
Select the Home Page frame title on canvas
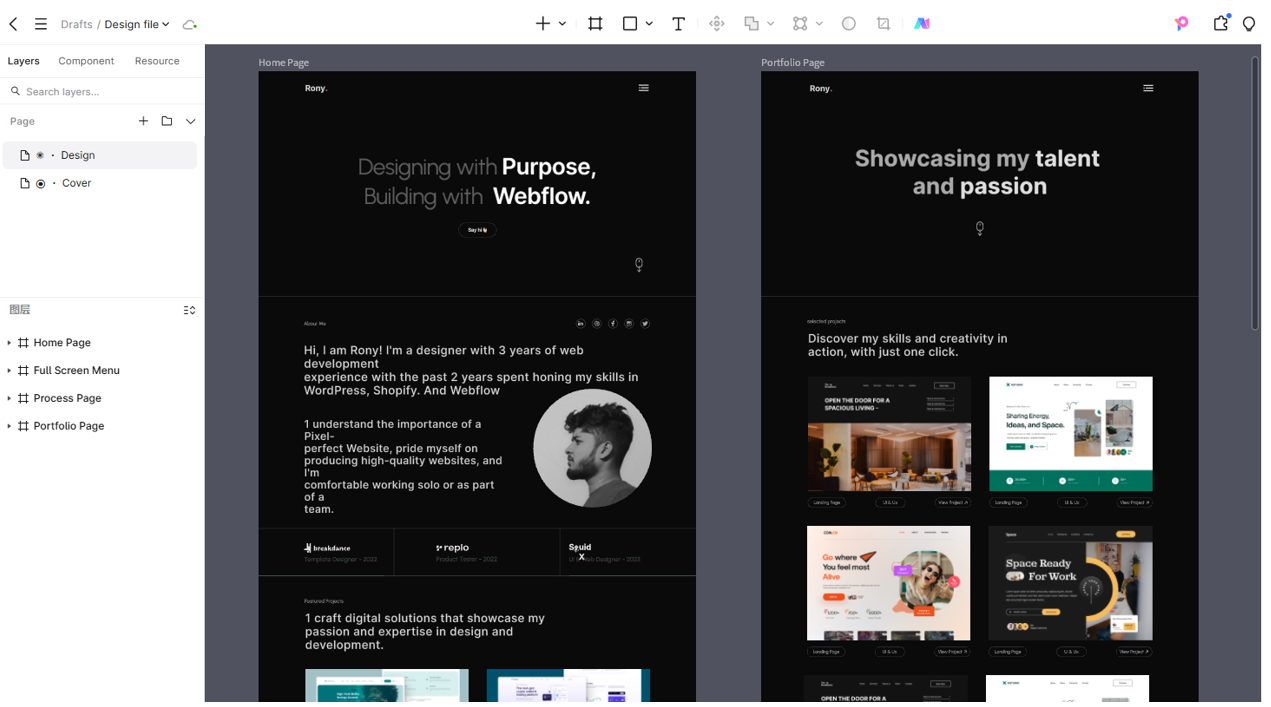284,62
